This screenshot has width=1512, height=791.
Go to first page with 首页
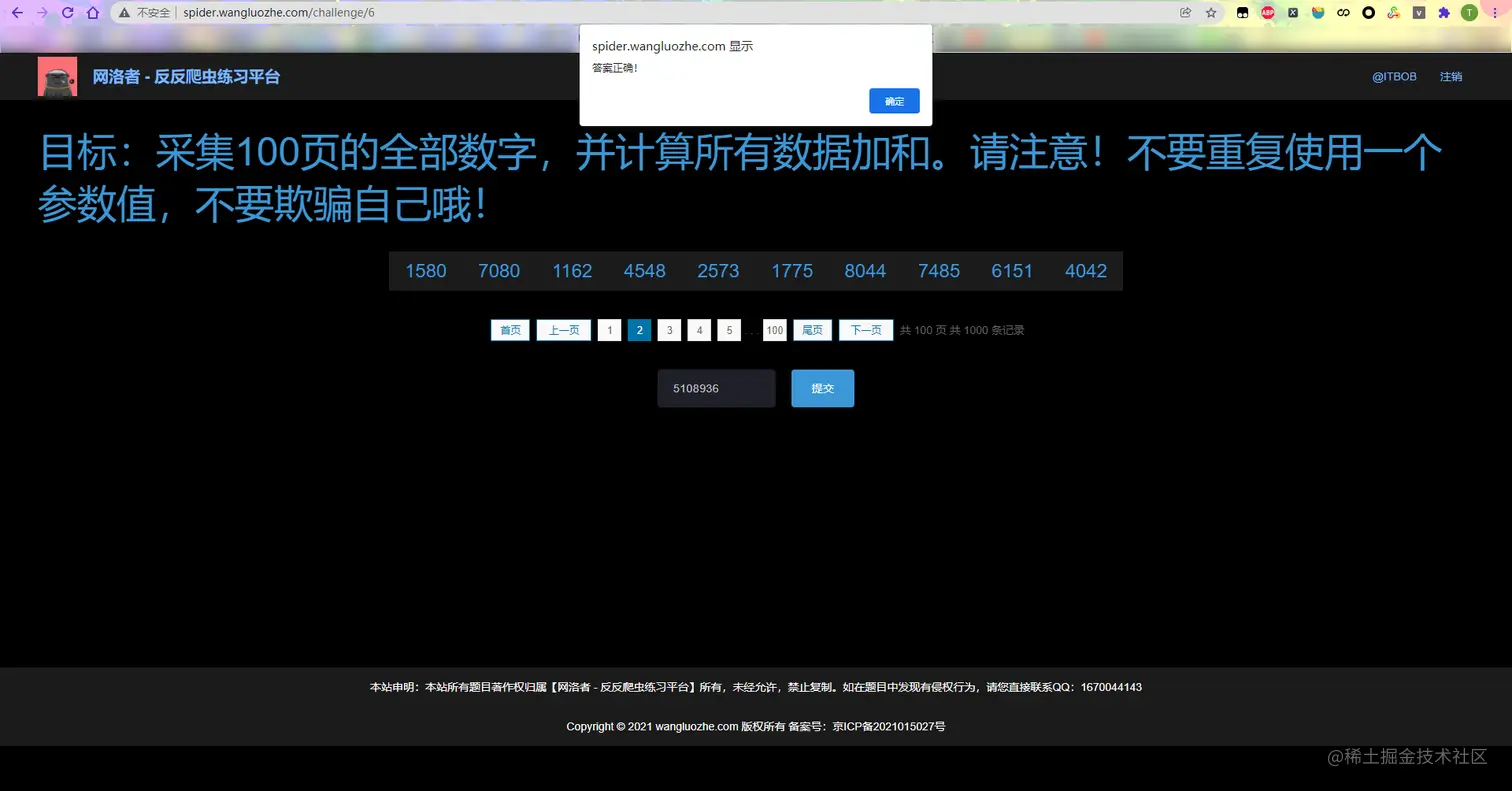(510, 330)
